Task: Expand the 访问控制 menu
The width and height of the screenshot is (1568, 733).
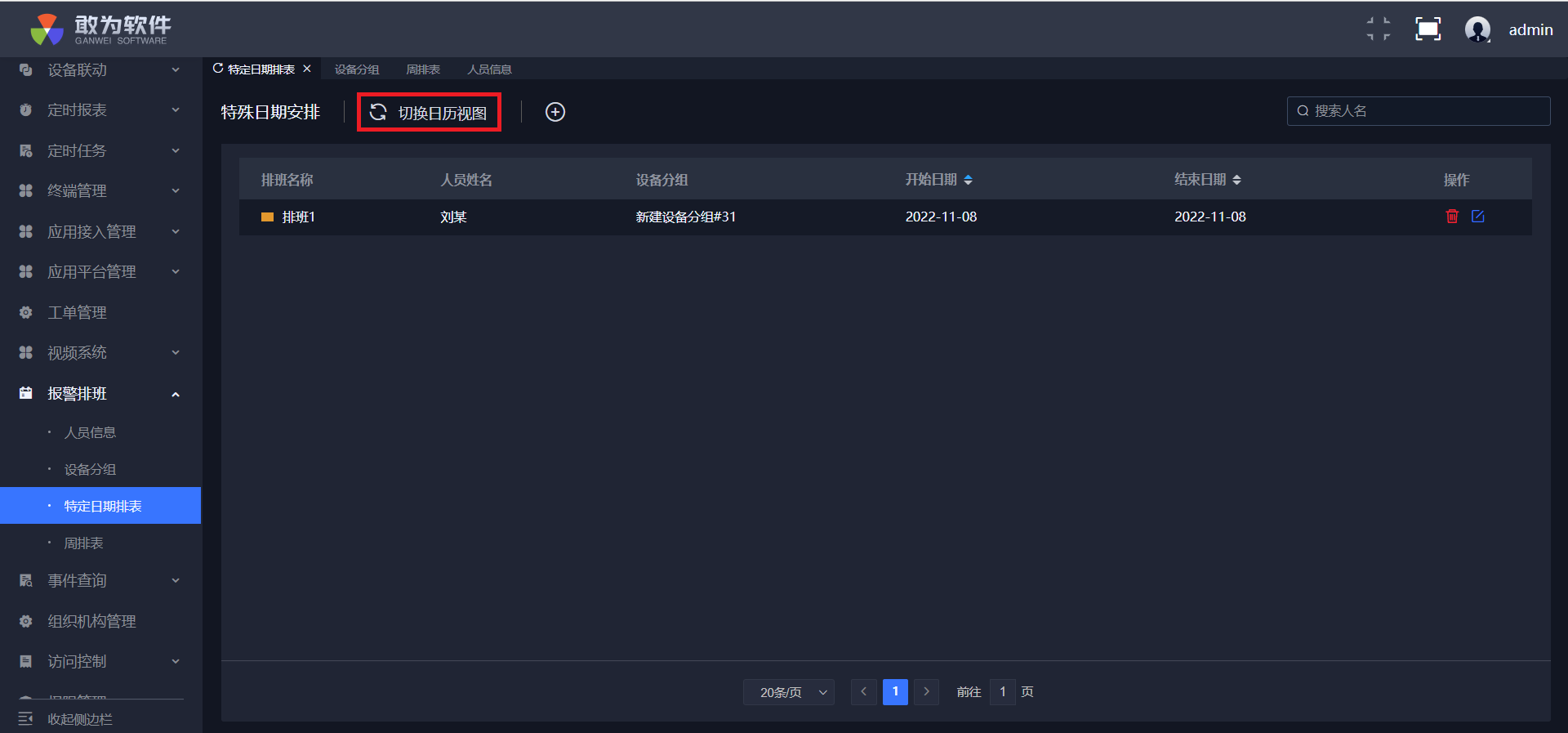Action: 176,662
